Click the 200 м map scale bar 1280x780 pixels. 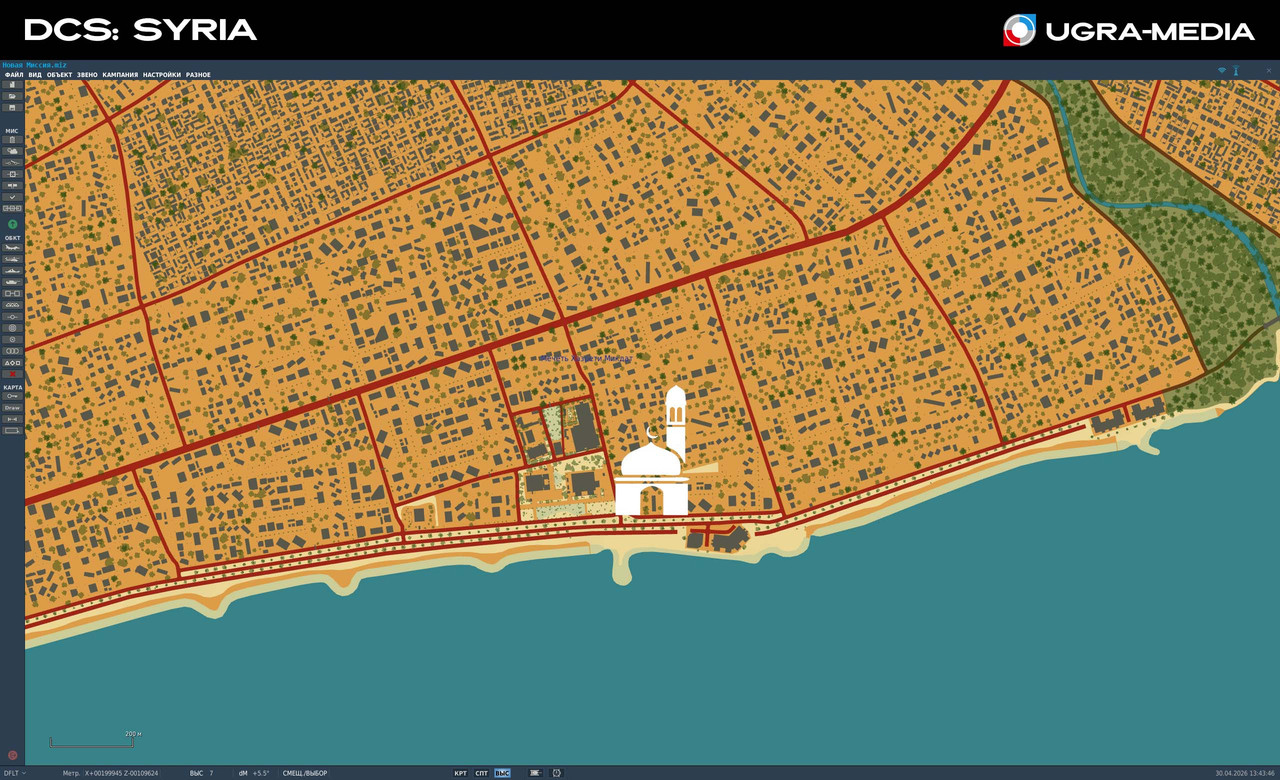point(92,741)
